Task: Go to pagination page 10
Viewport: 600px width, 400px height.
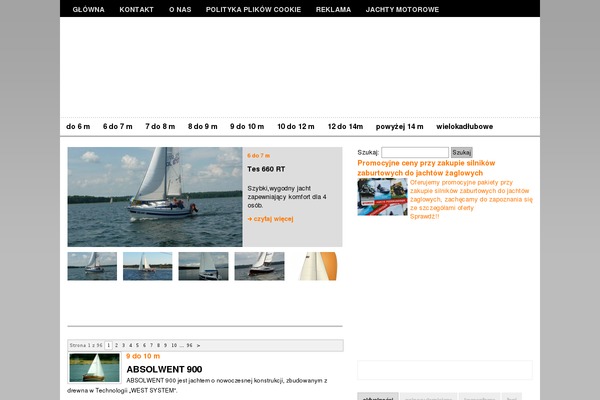Action: [x=174, y=345]
